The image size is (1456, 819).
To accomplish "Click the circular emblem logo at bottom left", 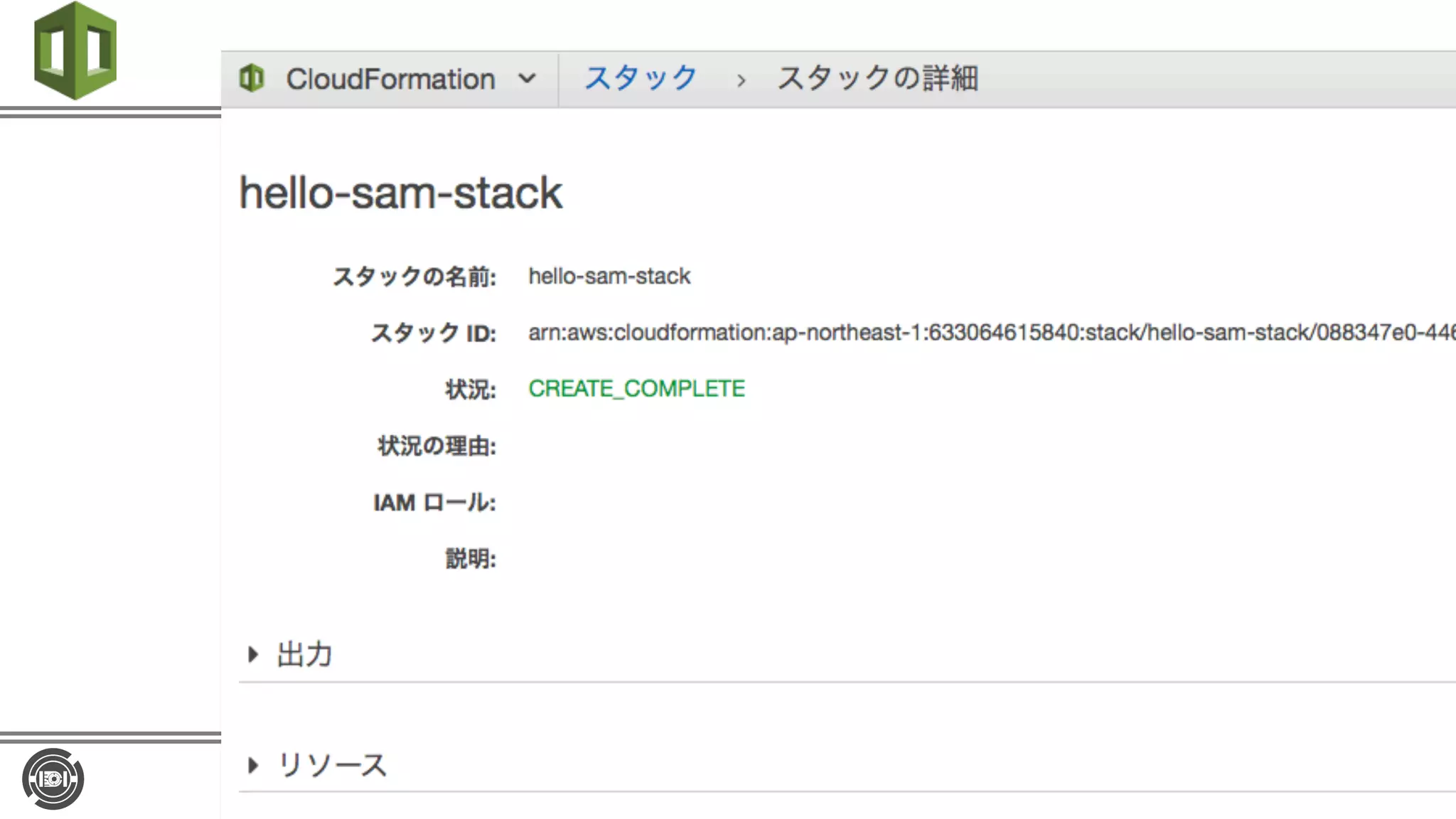I will coord(53,779).
